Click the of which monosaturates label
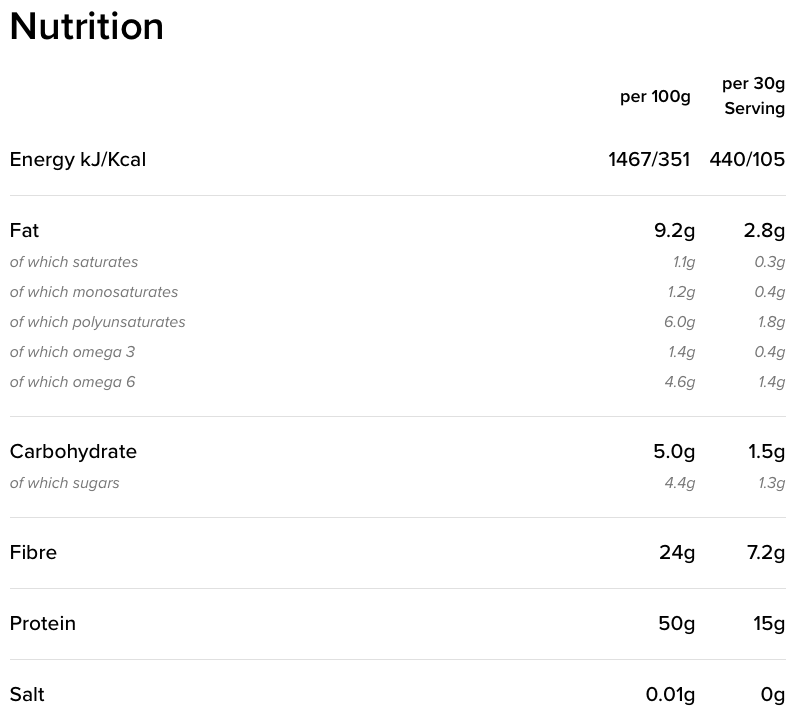Image resolution: width=805 pixels, height=728 pixels. pyautogui.click(x=94, y=292)
